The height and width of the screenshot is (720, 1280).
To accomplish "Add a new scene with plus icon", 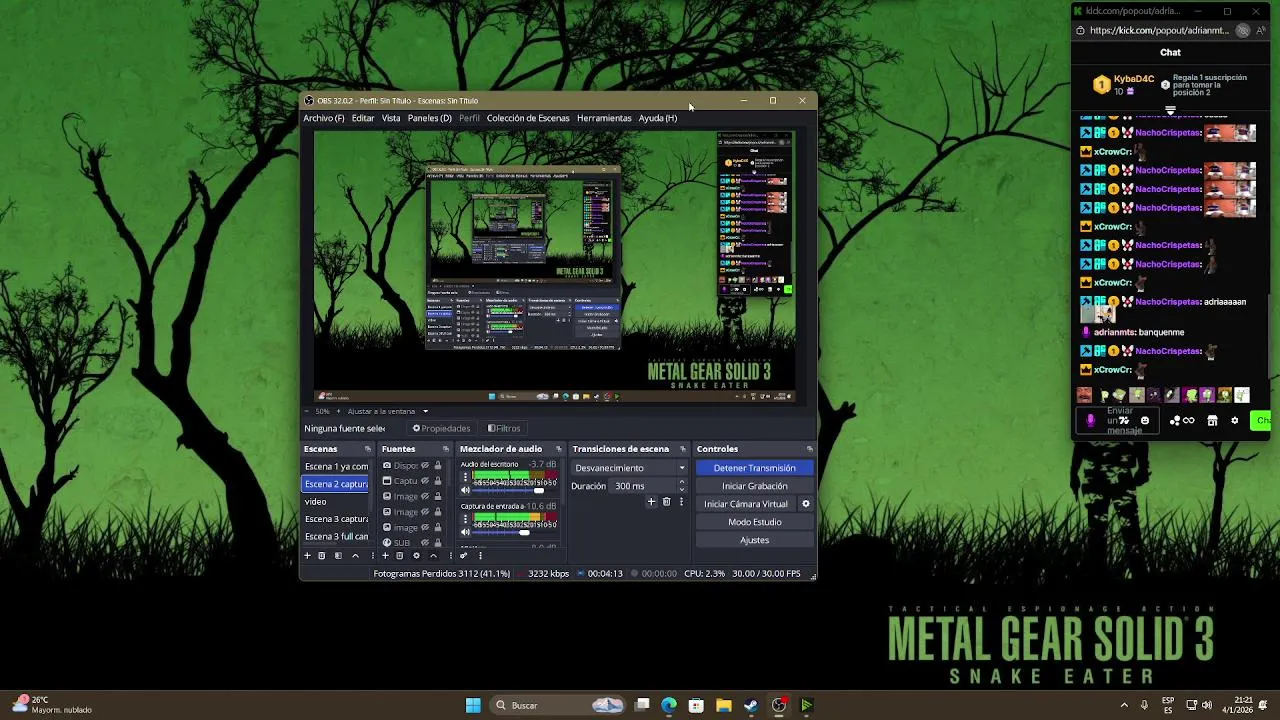I will (307, 556).
